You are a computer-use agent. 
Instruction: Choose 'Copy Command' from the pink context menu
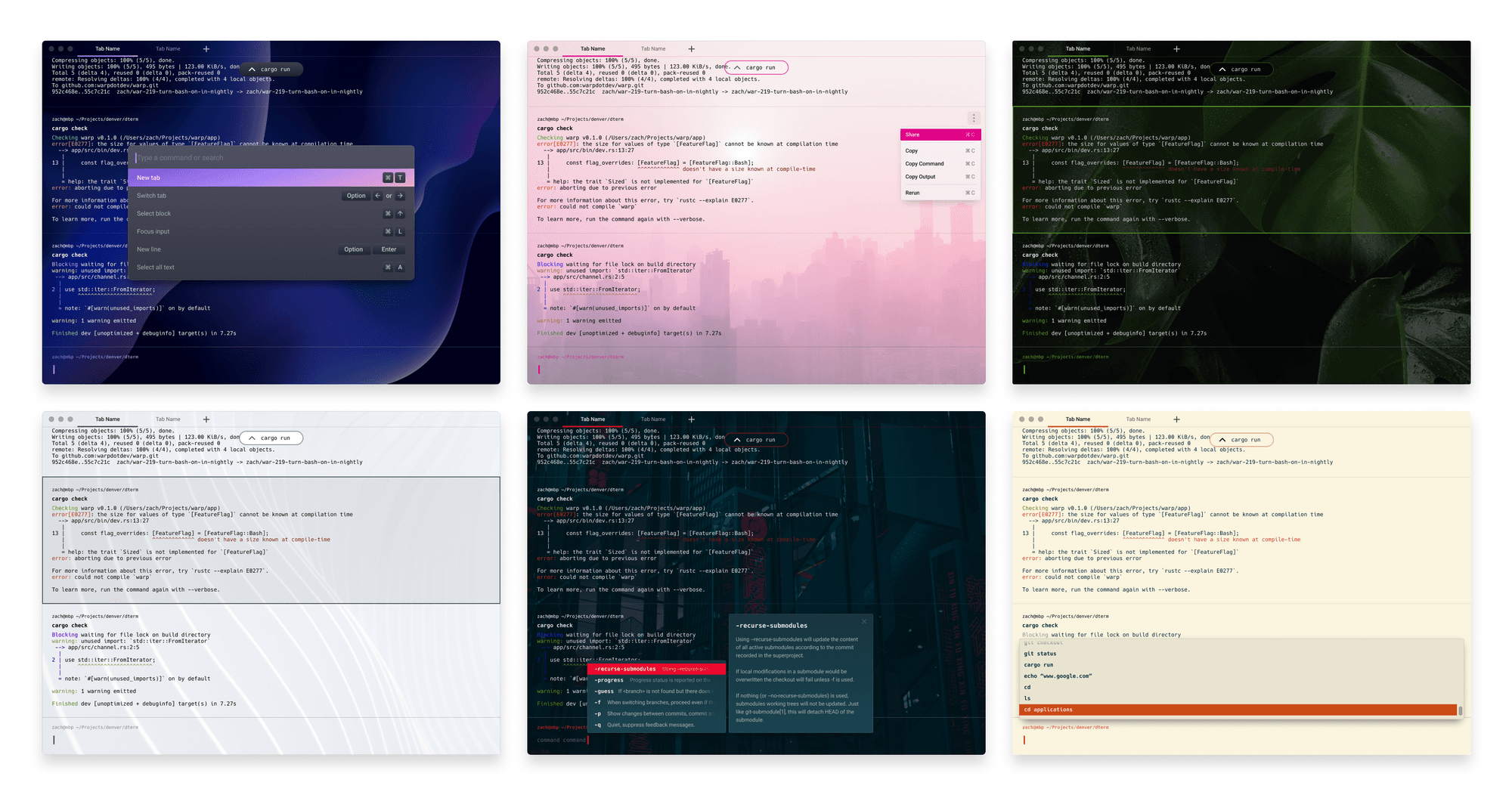925,164
